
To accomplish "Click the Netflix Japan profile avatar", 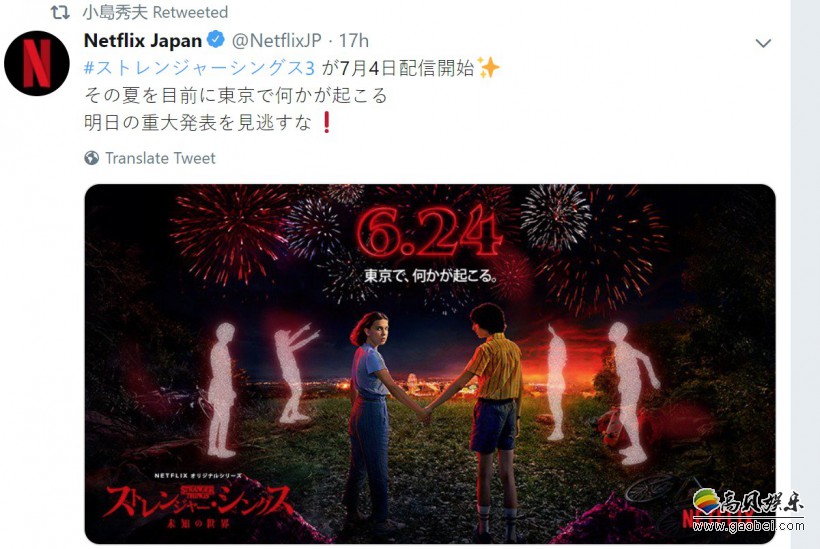I will [37, 63].
